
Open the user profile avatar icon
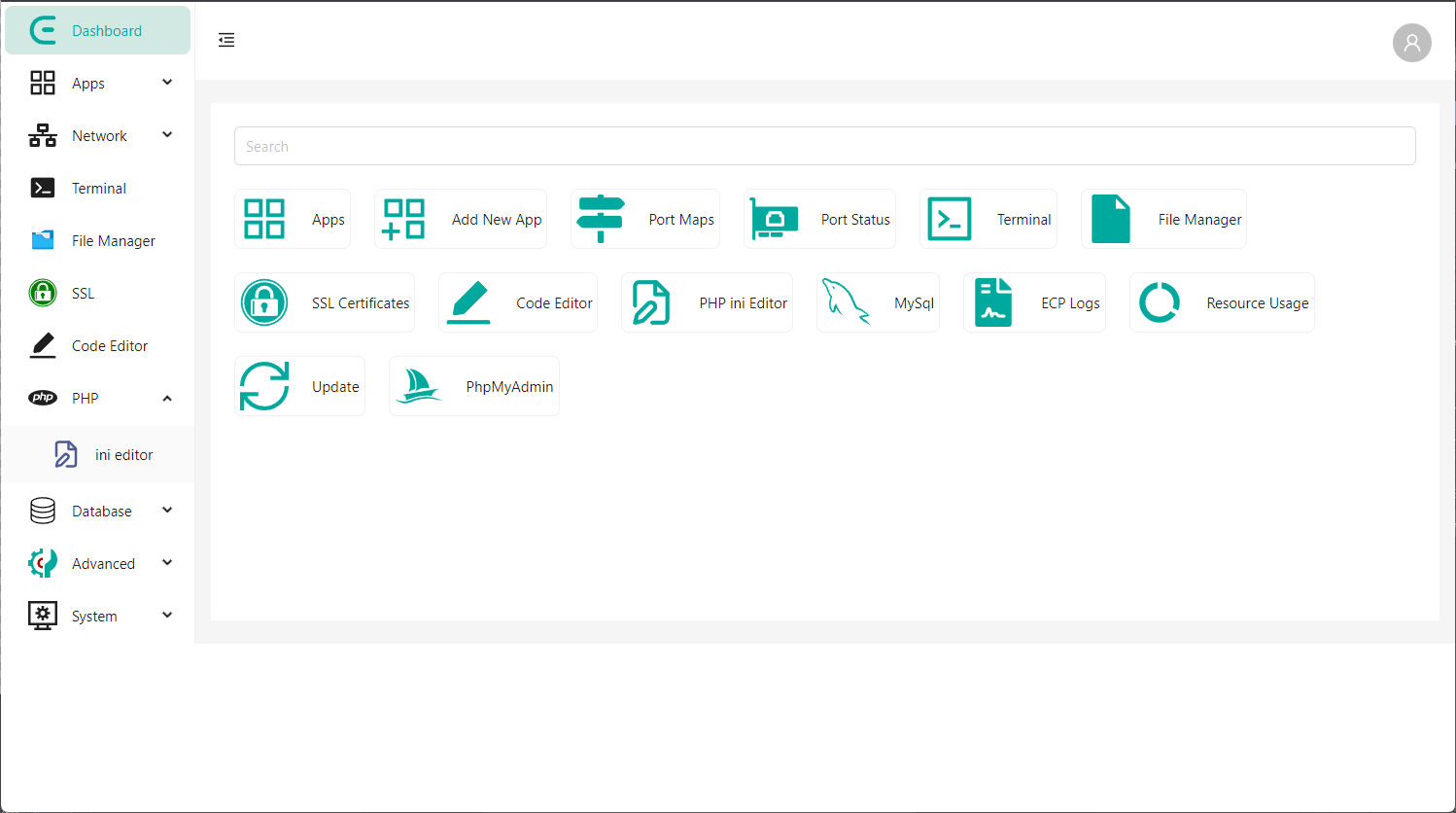tap(1411, 43)
